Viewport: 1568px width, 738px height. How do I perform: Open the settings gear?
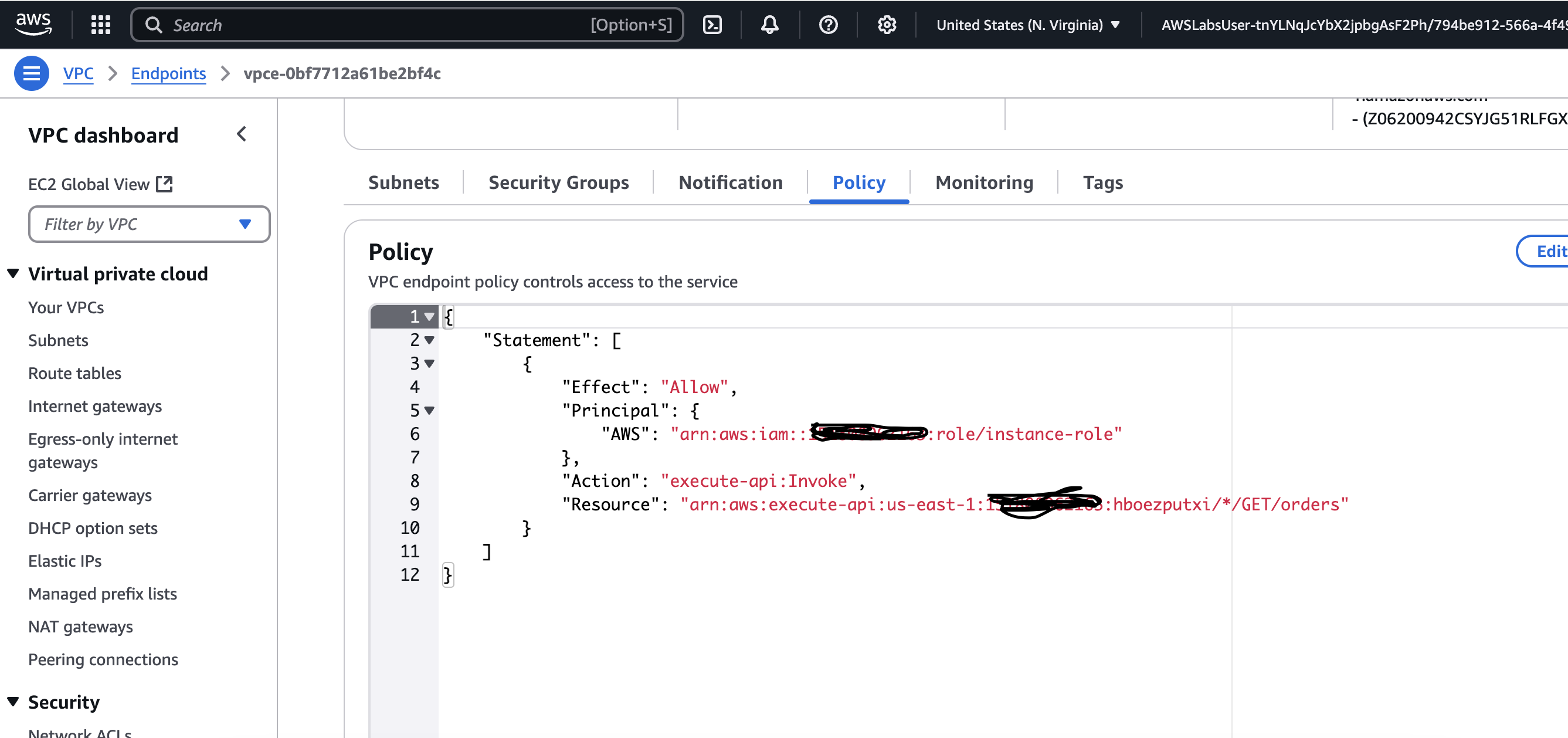point(887,25)
